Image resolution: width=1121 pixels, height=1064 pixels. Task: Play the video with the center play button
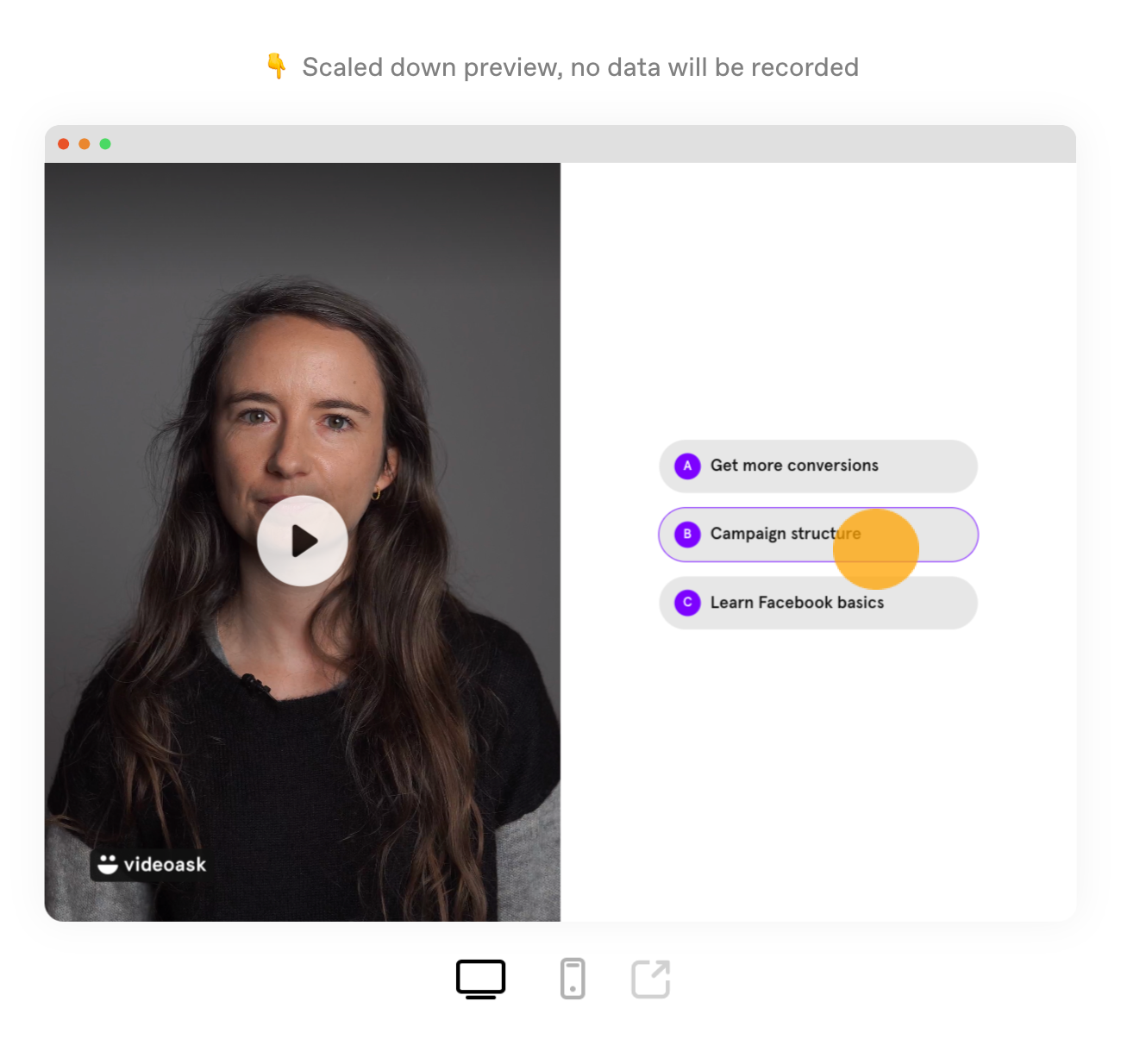[x=303, y=541]
